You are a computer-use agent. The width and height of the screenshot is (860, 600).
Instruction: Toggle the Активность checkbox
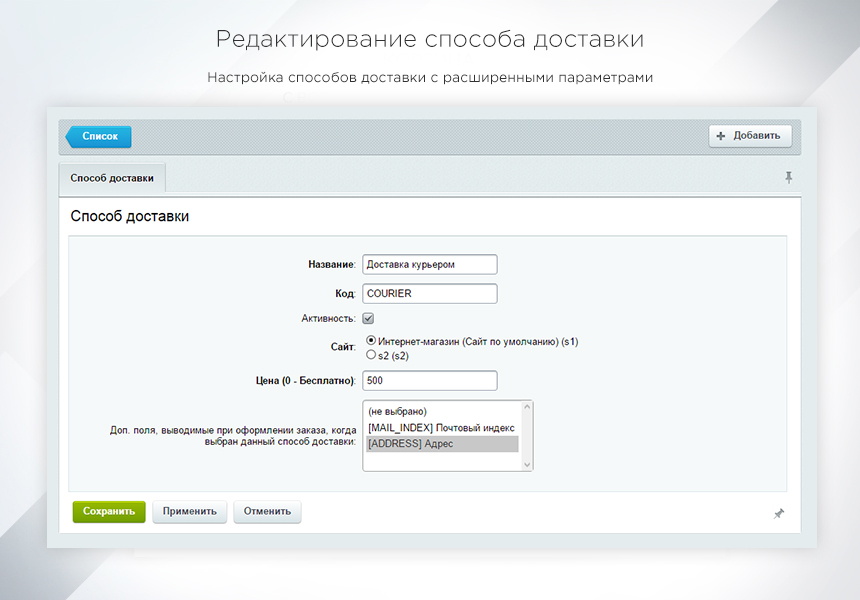tap(368, 318)
